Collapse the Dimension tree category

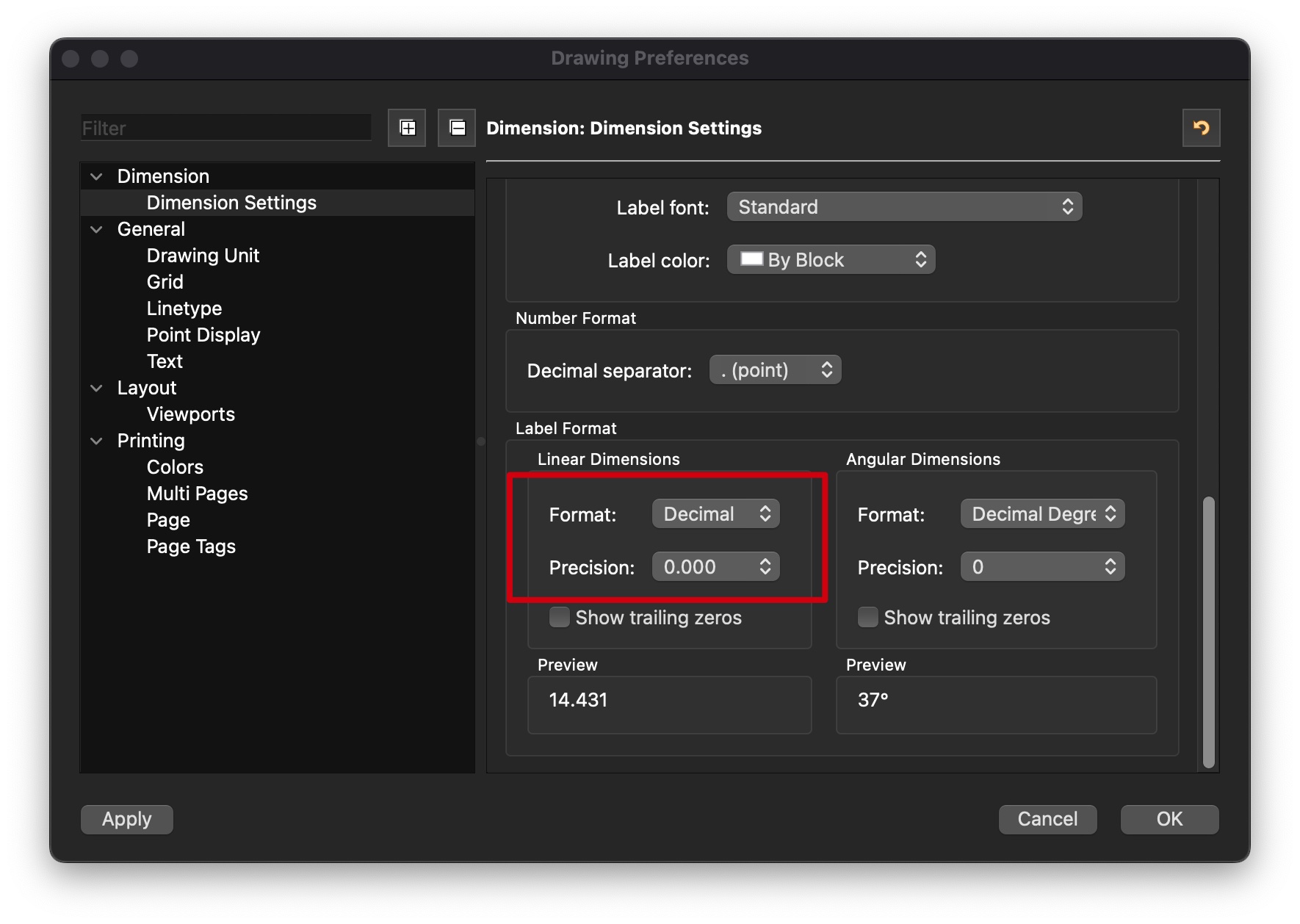(x=96, y=176)
